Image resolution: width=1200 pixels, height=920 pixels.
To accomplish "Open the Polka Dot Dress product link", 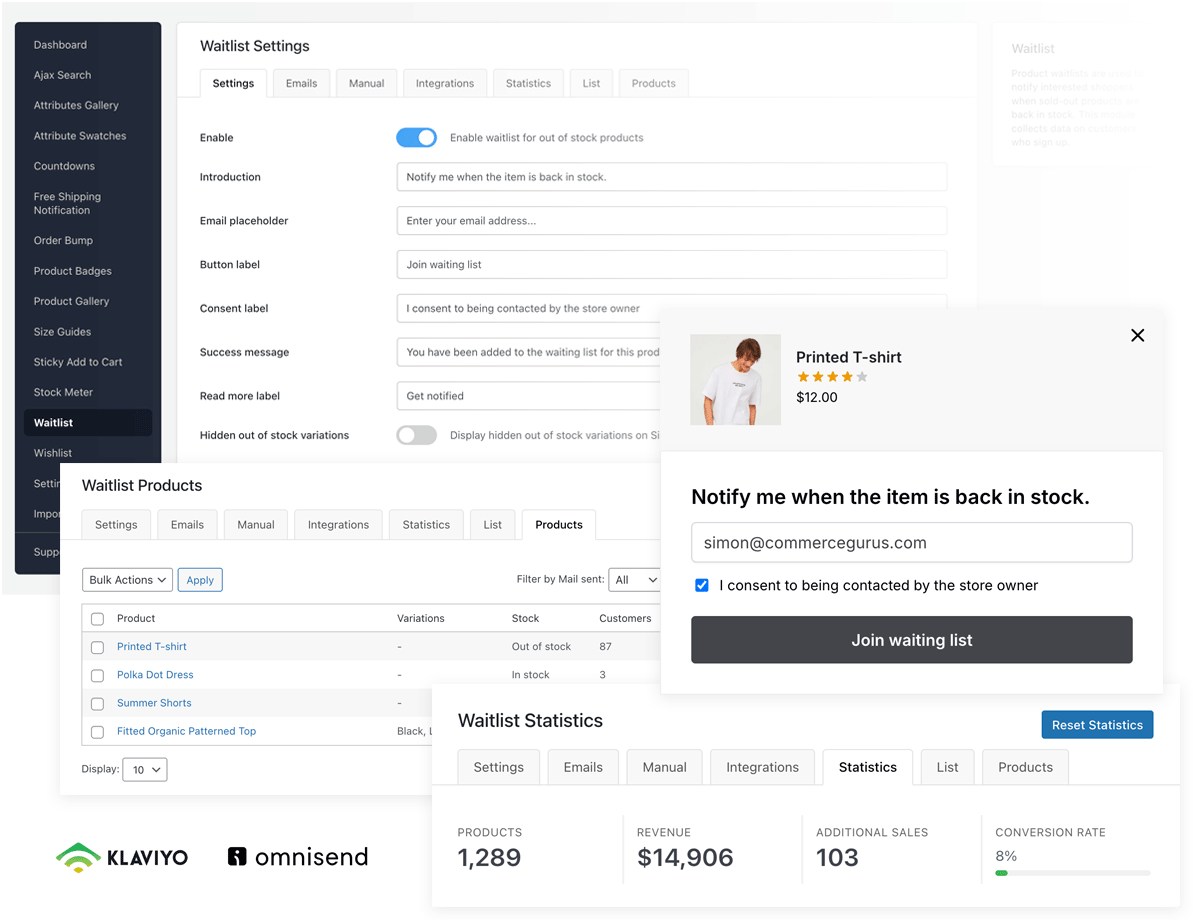I will (154, 675).
